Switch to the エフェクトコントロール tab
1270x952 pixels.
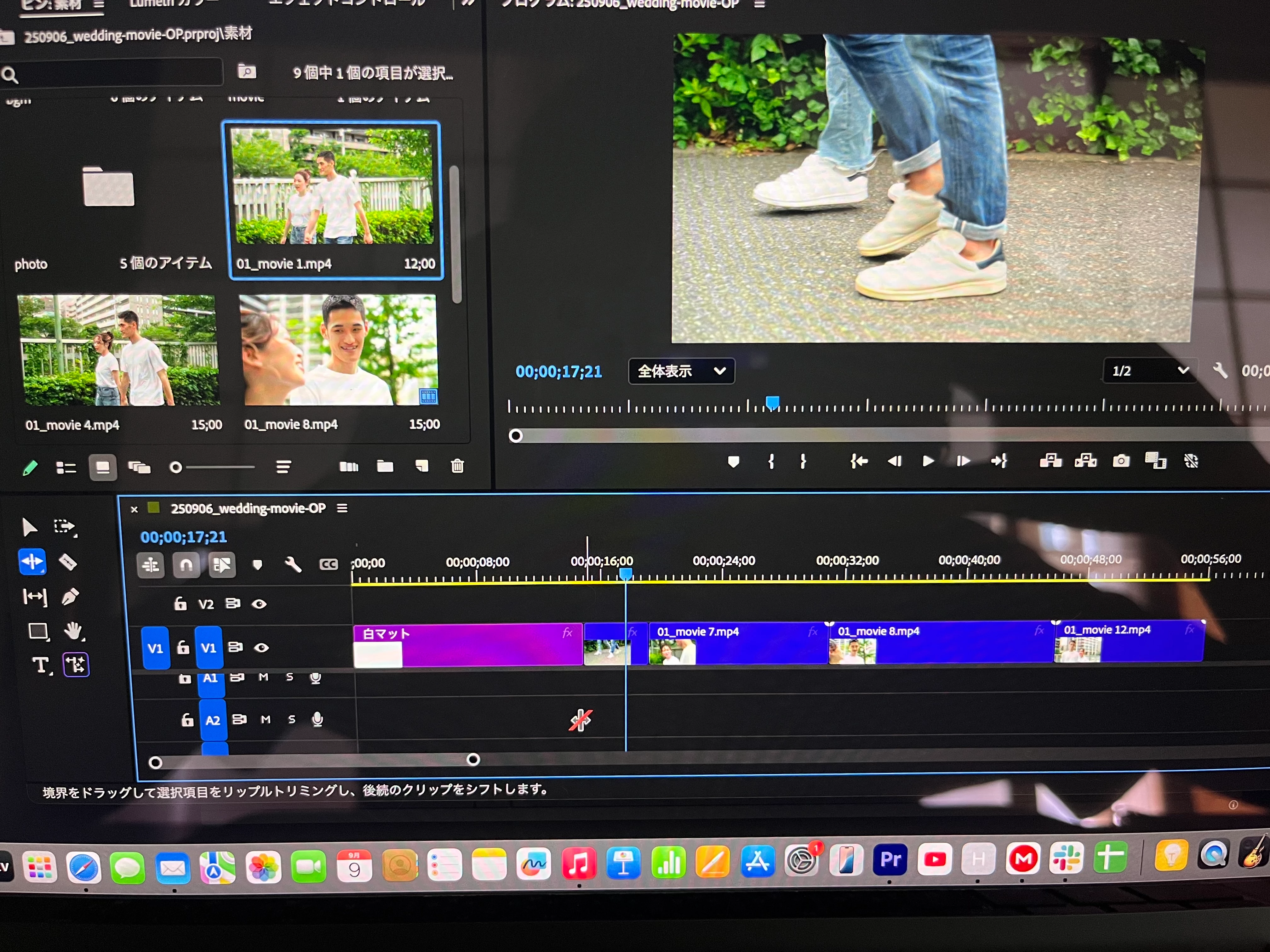coord(347,3)
